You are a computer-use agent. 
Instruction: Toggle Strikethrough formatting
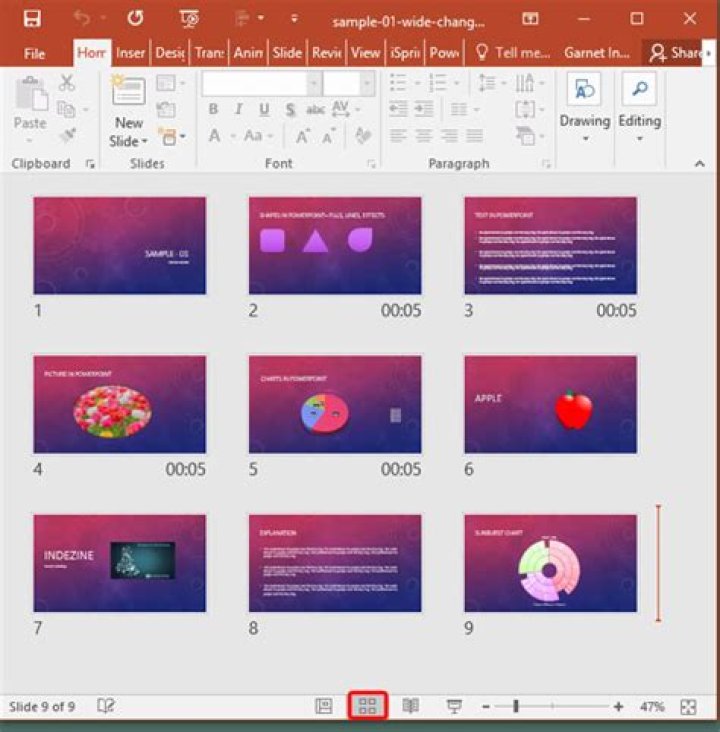(315, 110)
